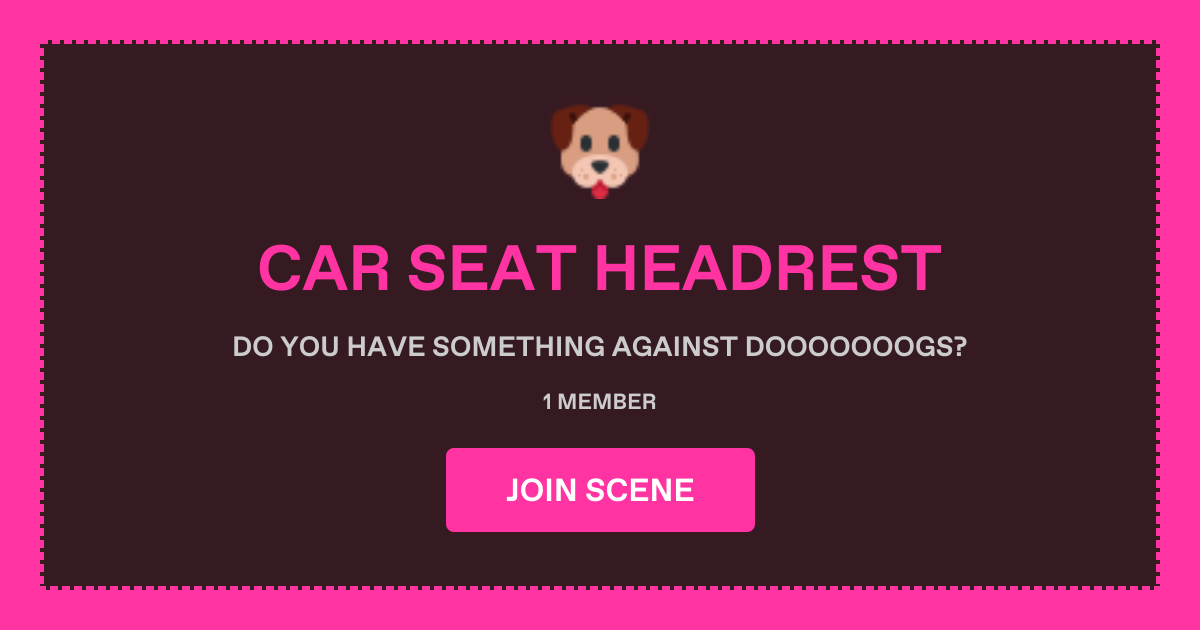Click the scene description tagline text
The width and height of the screenshot is (1200, 630).
600,348
